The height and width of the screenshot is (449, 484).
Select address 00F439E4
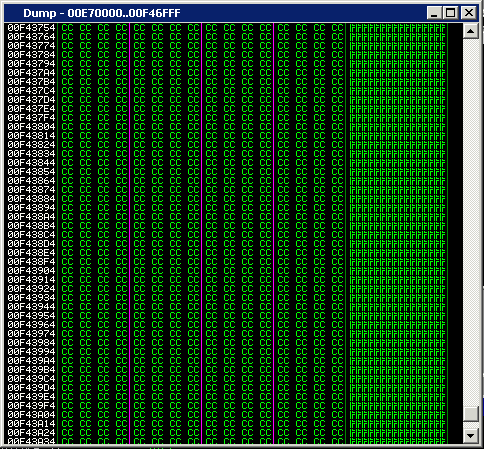pos(31,397)
